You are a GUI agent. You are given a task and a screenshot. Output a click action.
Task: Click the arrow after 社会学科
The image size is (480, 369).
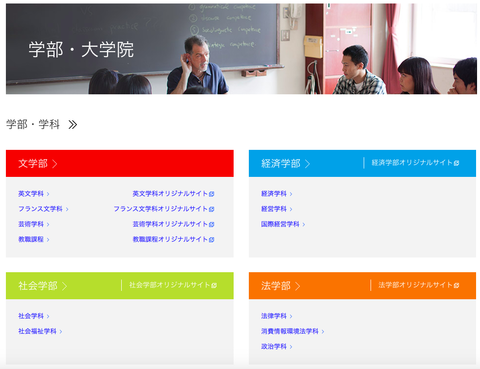click(x=48, y=316)
